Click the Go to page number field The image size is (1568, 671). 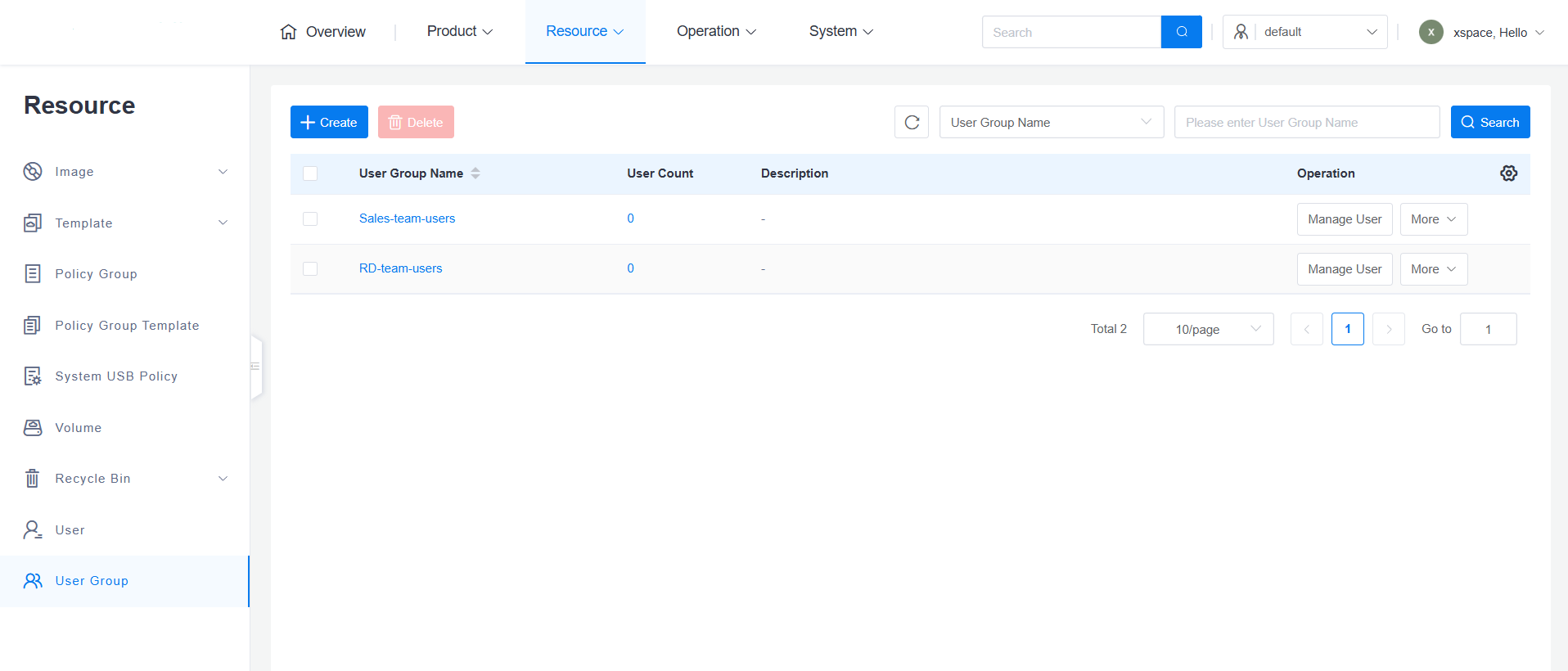pos(1488,329)
